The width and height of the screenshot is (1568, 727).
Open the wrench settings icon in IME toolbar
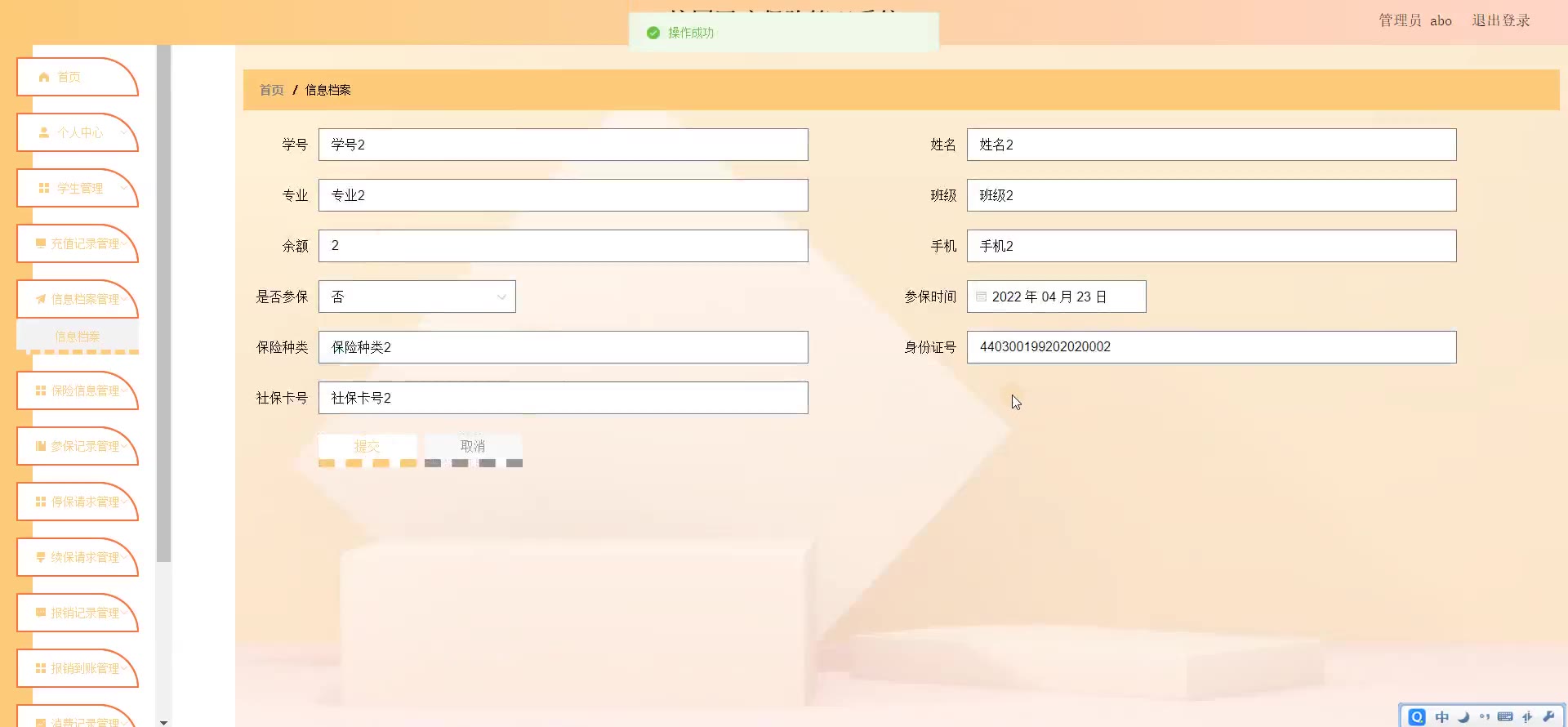point(1548,716)
